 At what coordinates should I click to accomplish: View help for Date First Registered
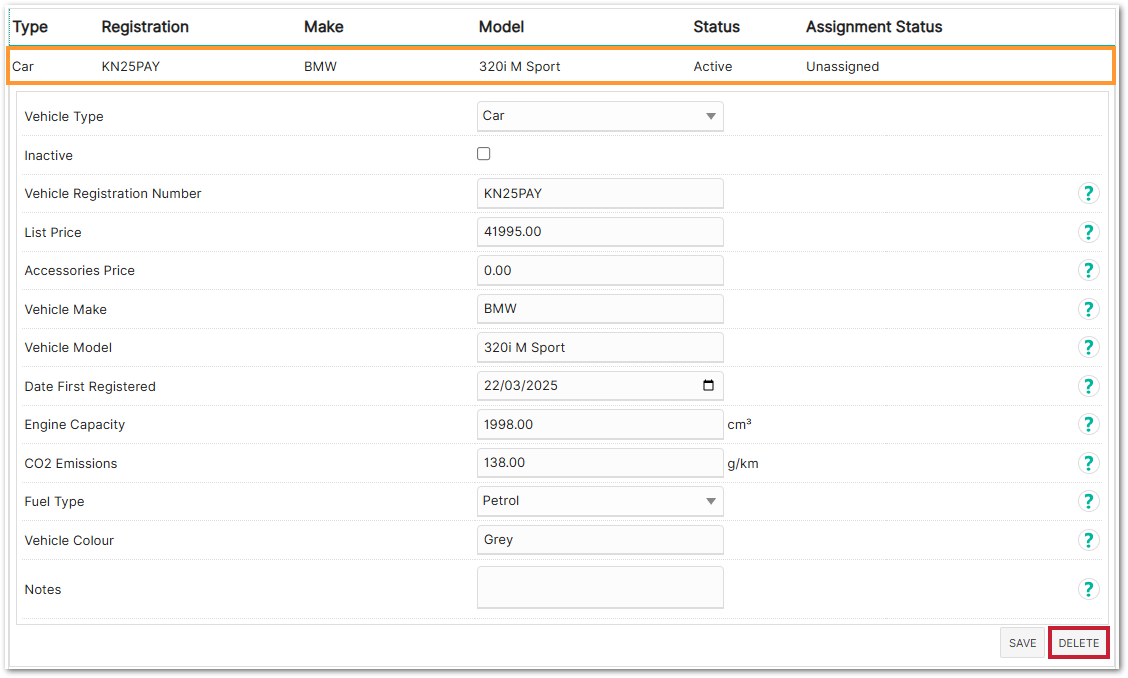(1088, 386)
